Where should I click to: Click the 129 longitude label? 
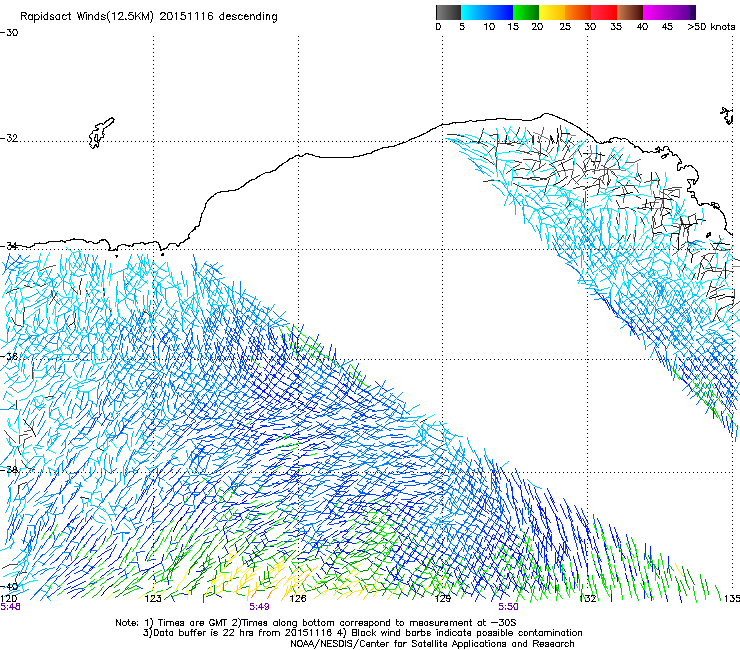coord(443,599)
